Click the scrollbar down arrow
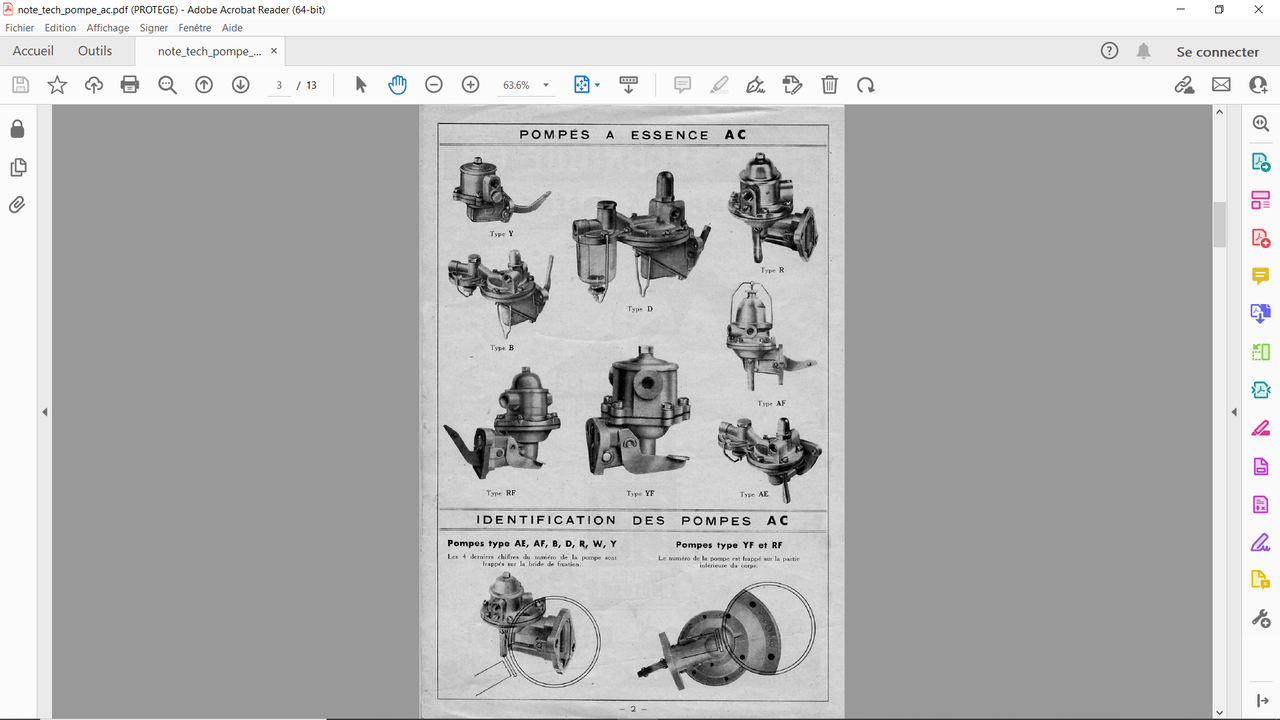Viewport: 1280px width, 720px height. coord(1219,712)
